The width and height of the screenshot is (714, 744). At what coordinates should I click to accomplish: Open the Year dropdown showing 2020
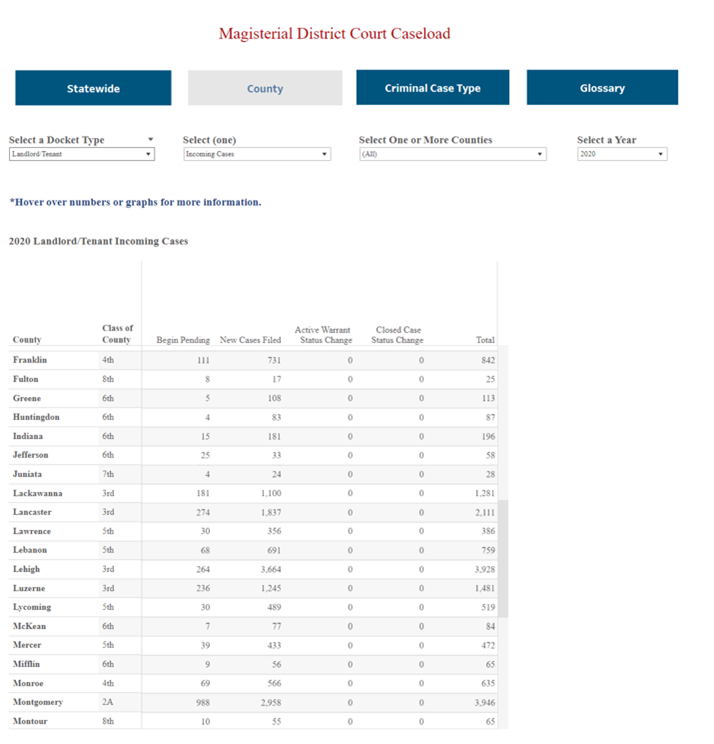[622, 154]
